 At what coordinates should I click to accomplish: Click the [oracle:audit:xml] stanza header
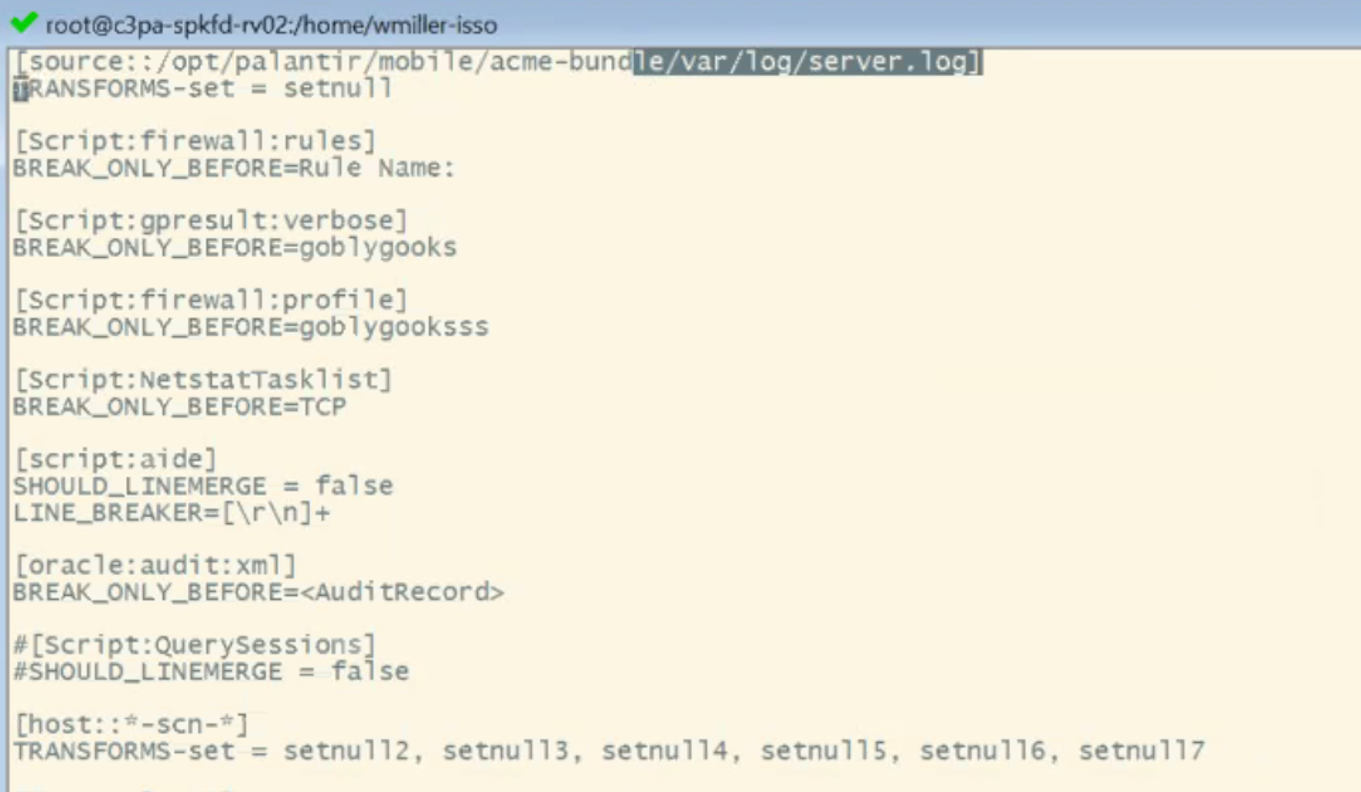pyautogui.click(x=155, y=566)
